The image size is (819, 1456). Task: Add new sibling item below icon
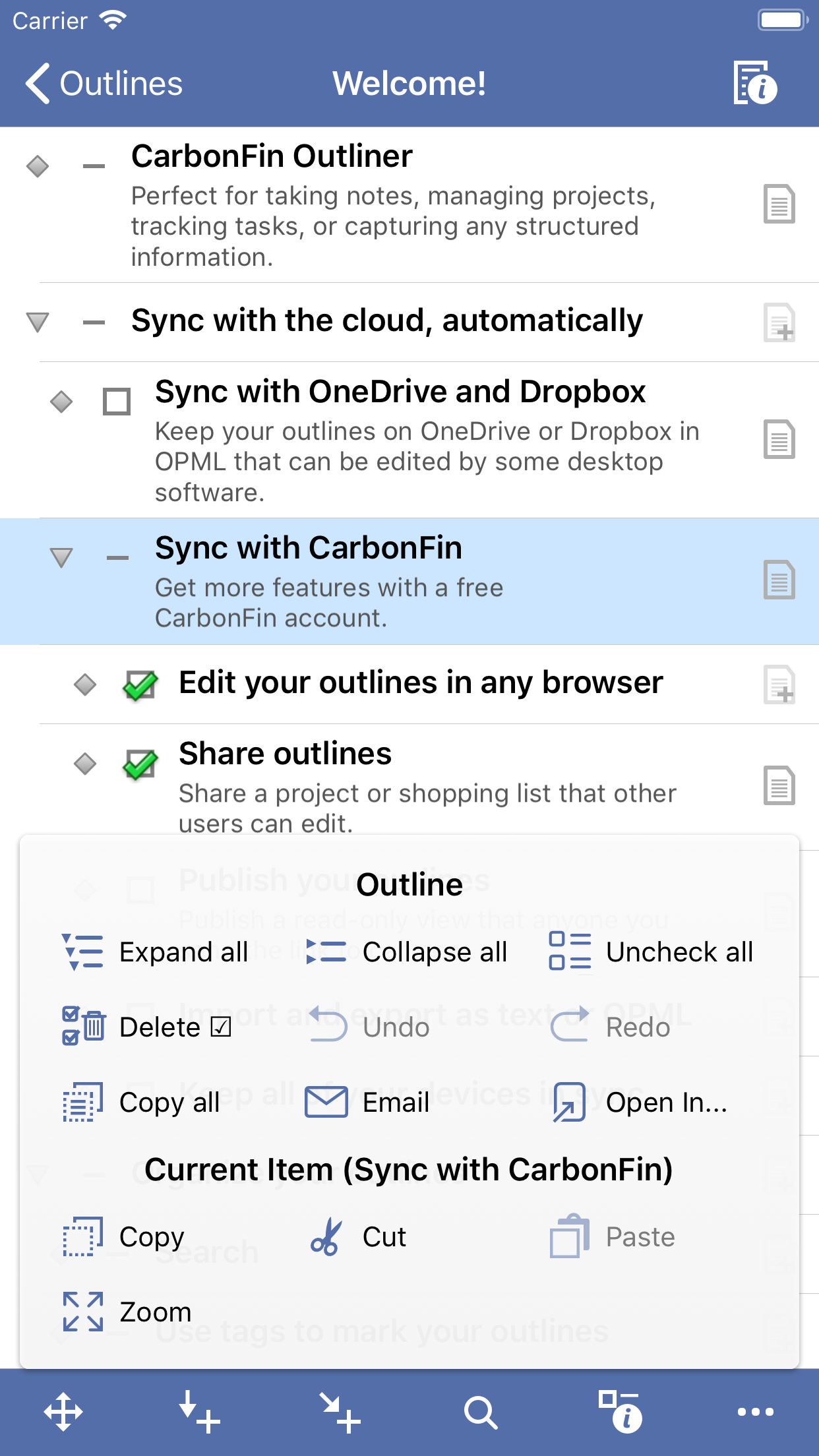(199, 1412)
